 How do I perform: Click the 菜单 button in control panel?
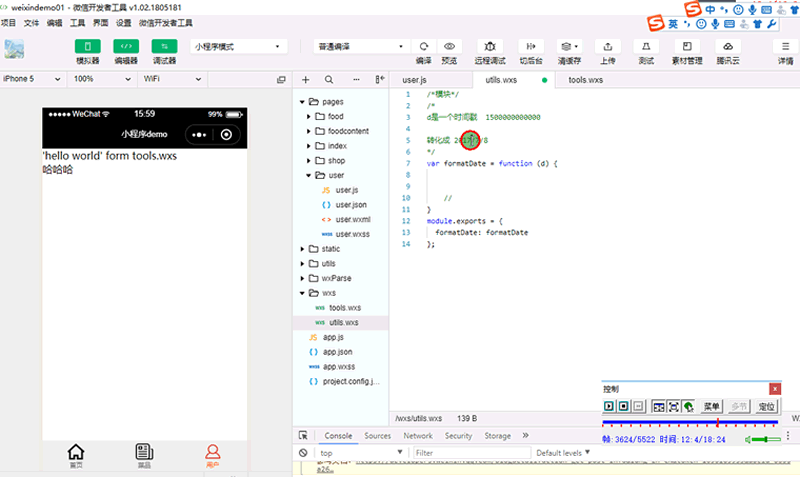coord(711,407)
